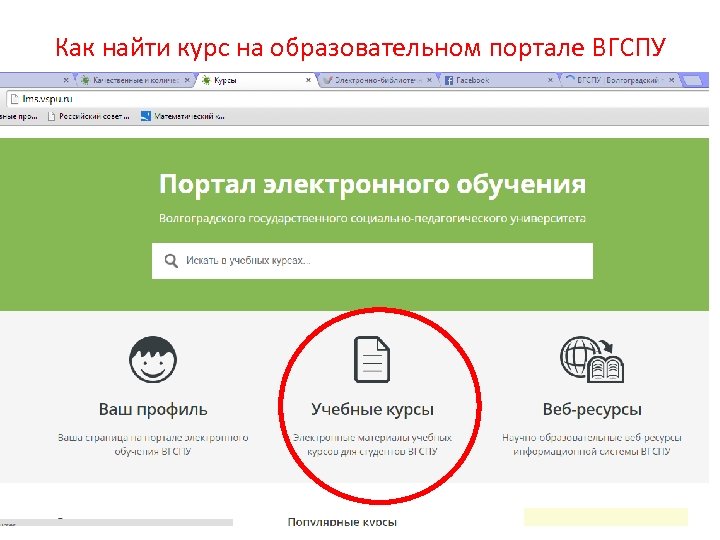Open the Российский совет bookmark
The image size is (720, 540).
[x=89, y=117]
